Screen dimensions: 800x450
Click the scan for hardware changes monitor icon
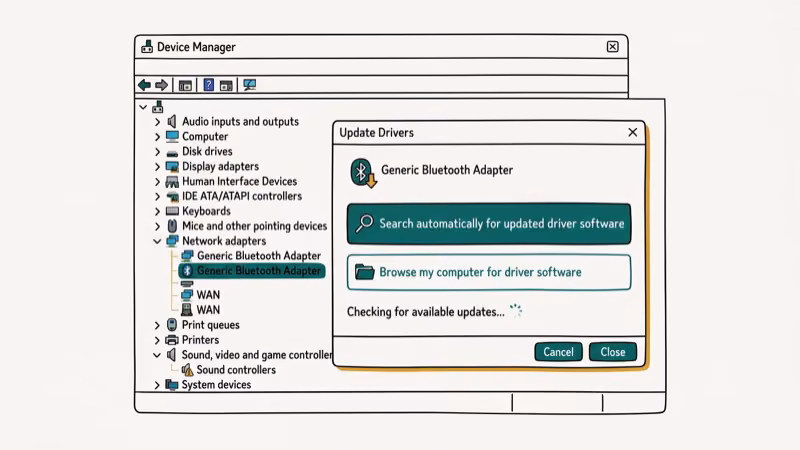tap(249, 85)
